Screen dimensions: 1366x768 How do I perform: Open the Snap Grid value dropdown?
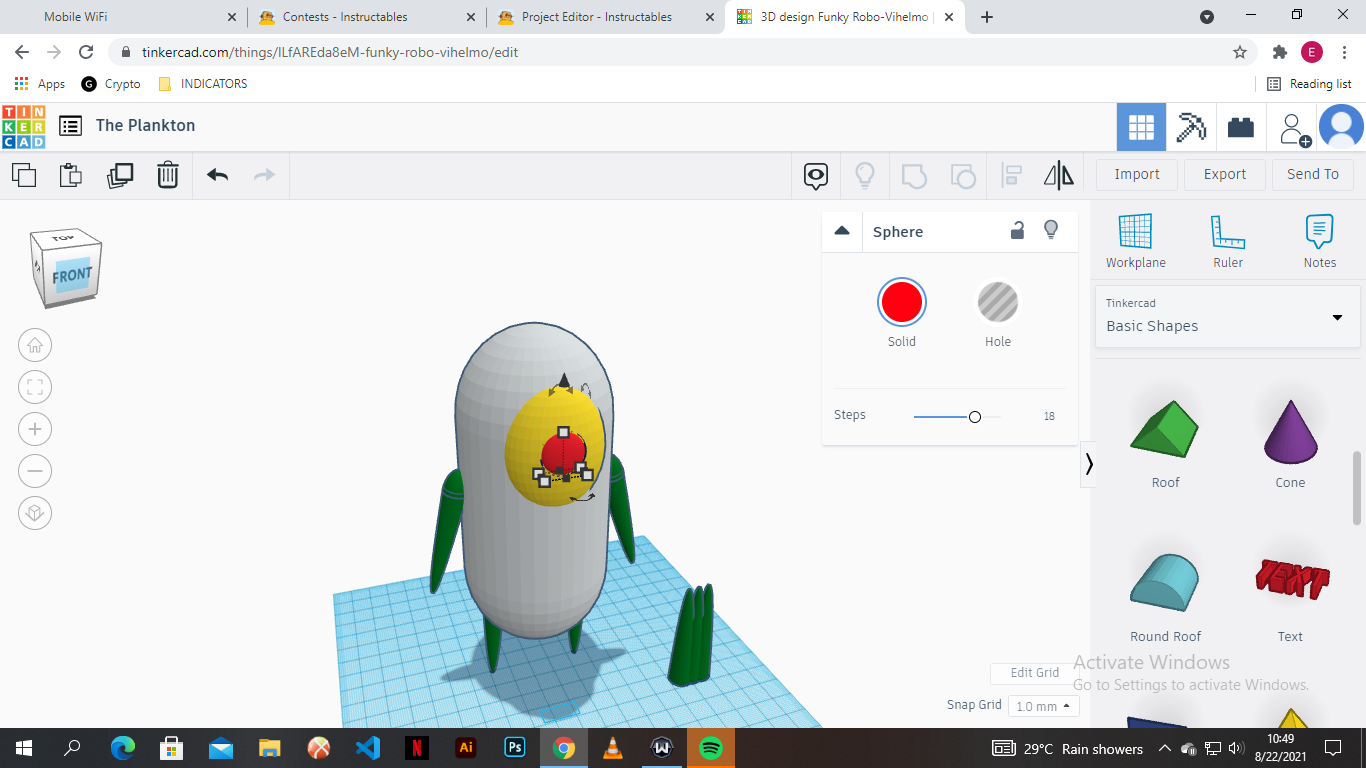pos(1043,705)
